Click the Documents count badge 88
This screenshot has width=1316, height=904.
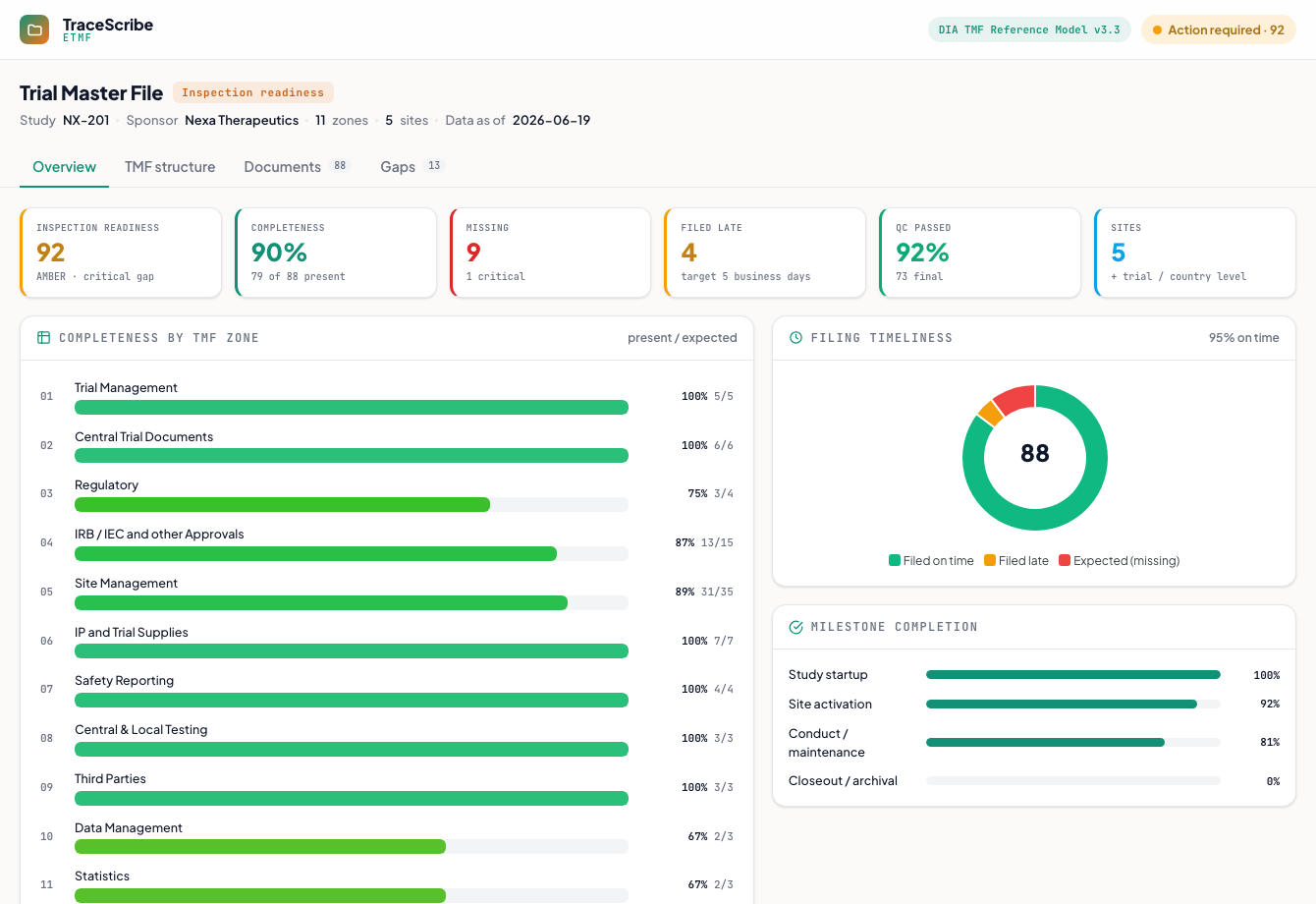coord(340,166)
